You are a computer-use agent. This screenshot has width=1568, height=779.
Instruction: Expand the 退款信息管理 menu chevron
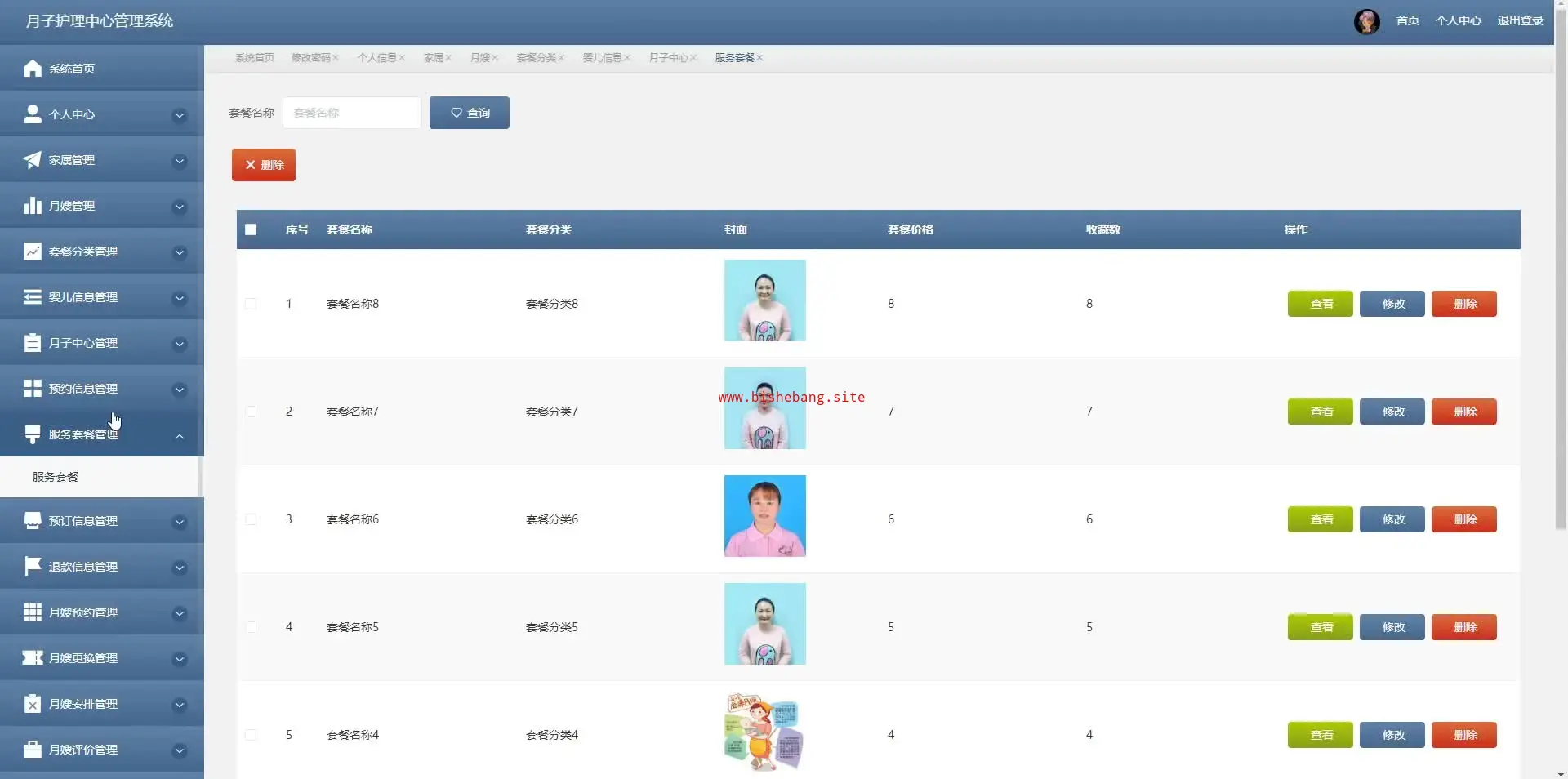point(180,568)
